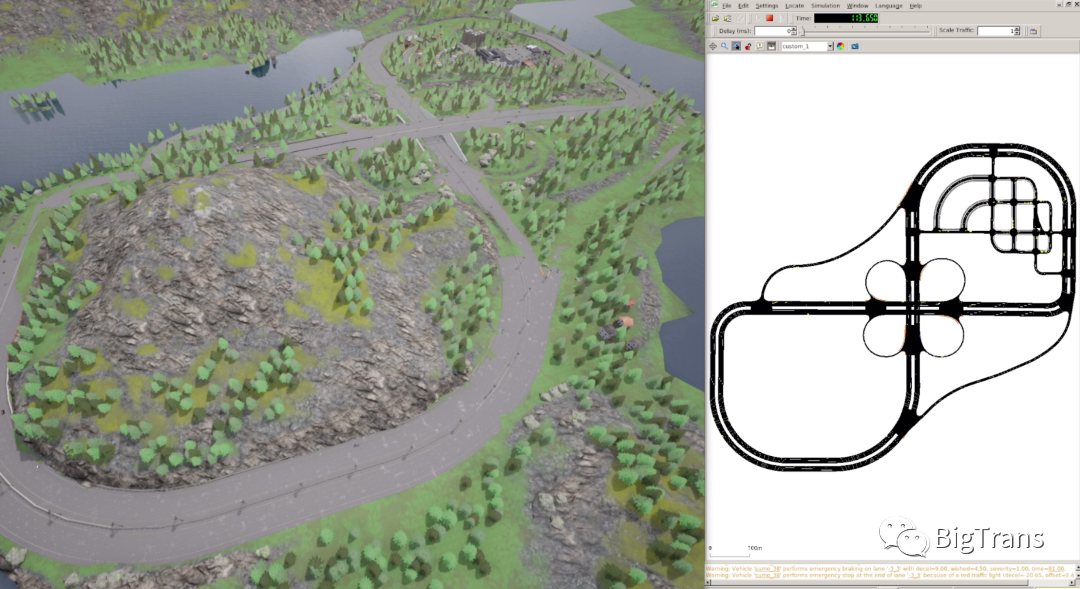
Task: Open the Simulation menu
Action: coord(825,6)
